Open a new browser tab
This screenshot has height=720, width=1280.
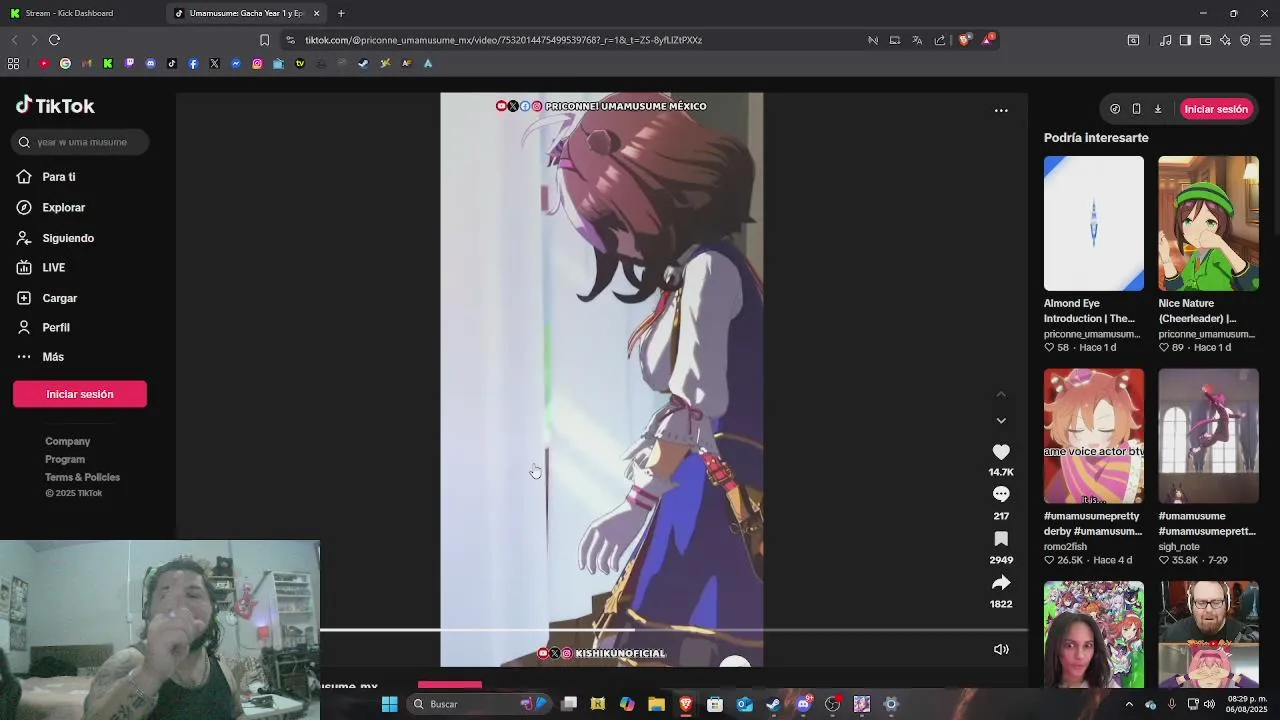click(341, 13)
